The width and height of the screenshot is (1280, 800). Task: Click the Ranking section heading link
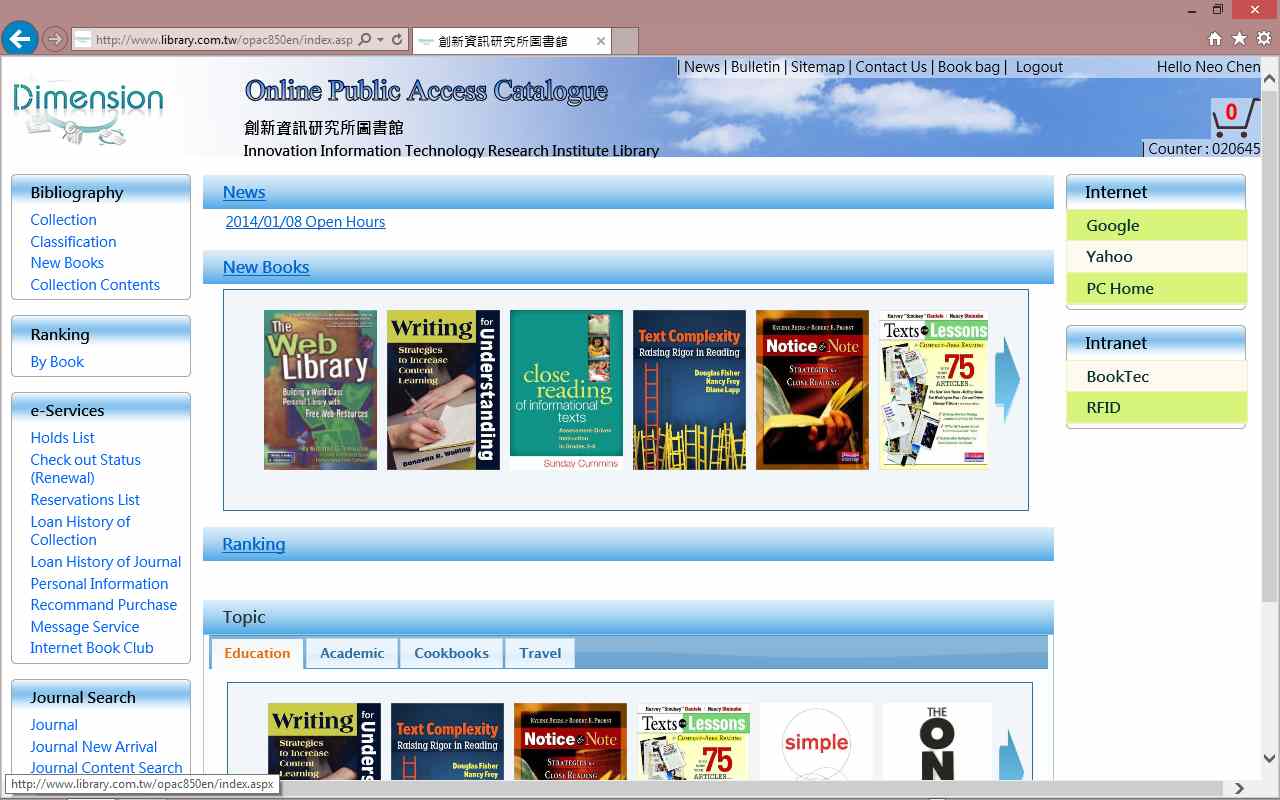[254, 544]
